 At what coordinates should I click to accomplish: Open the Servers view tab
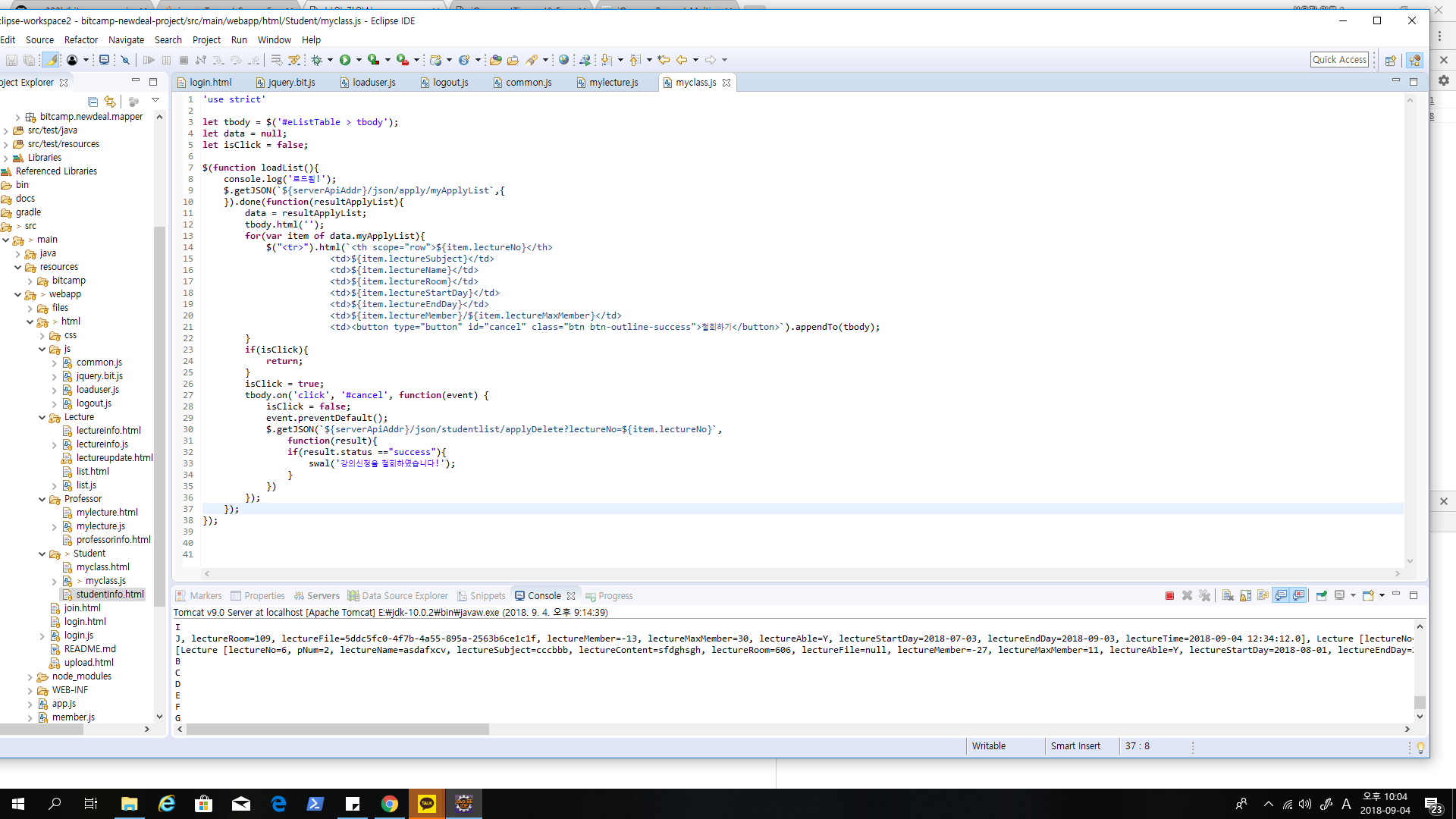click(x=322, y=596)
